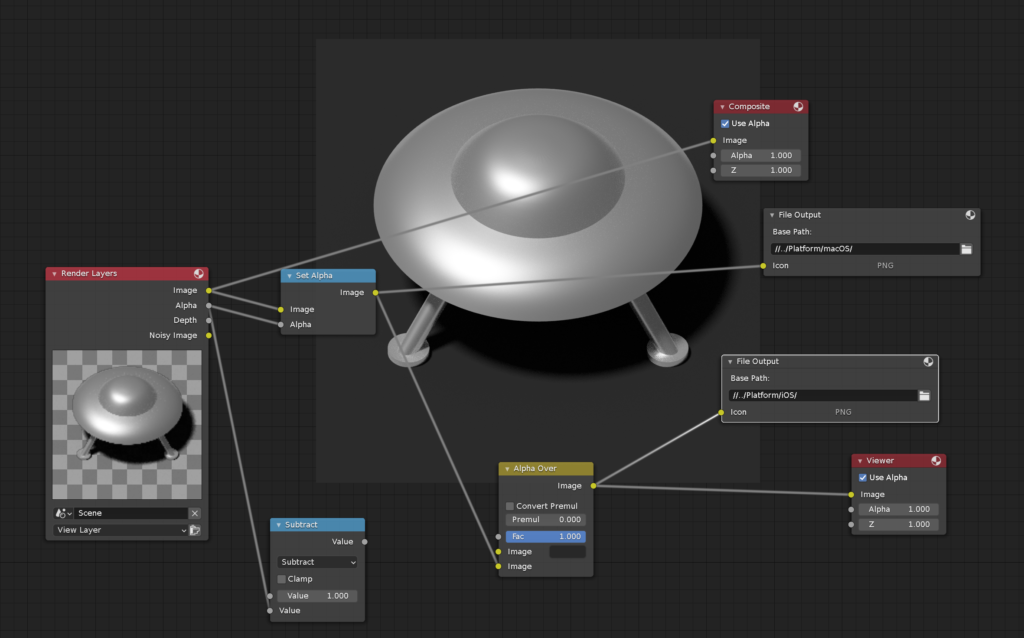Click the Fac slider in Alpha Over

(x=545, y=536)
